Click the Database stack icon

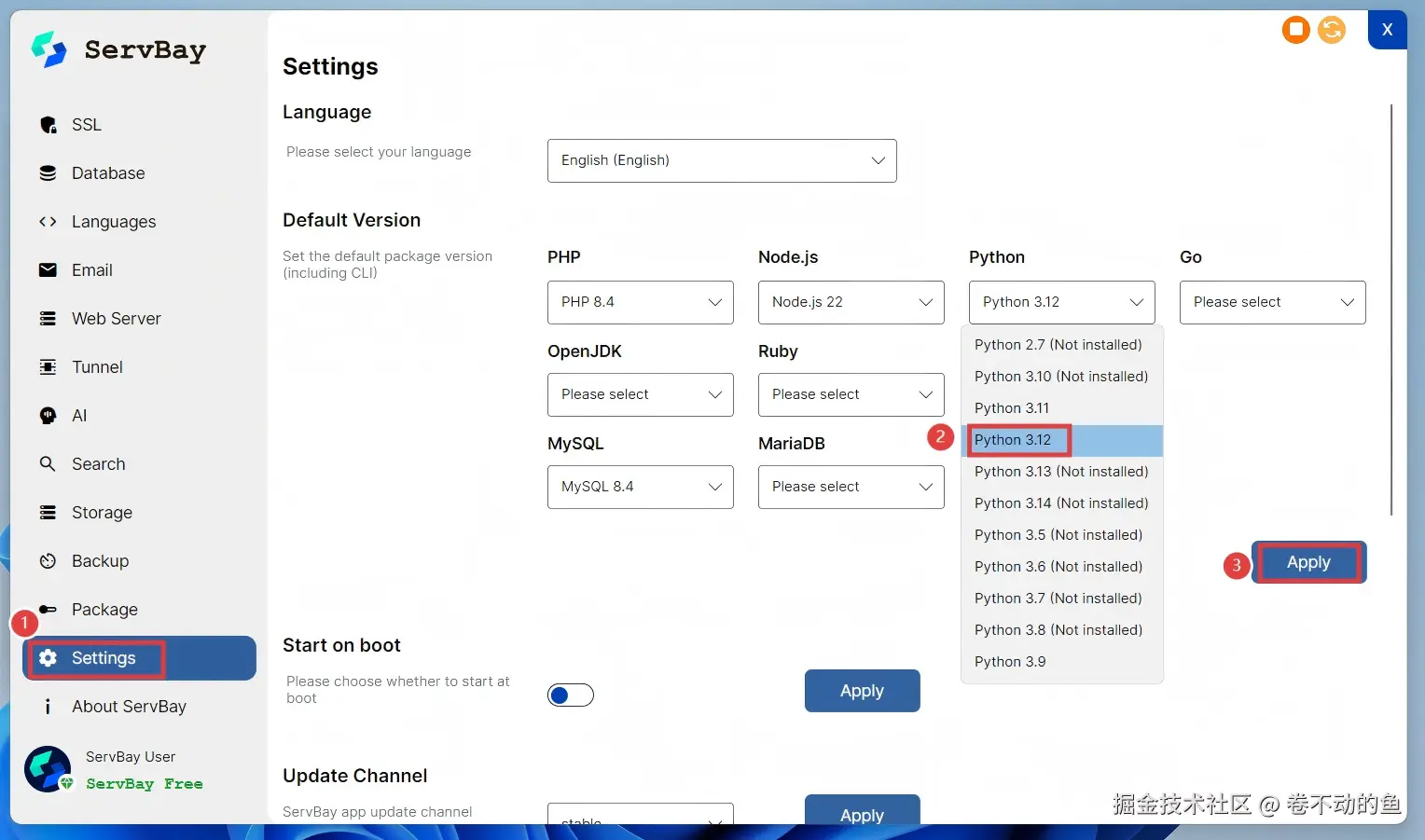click(x=48, y=173)
